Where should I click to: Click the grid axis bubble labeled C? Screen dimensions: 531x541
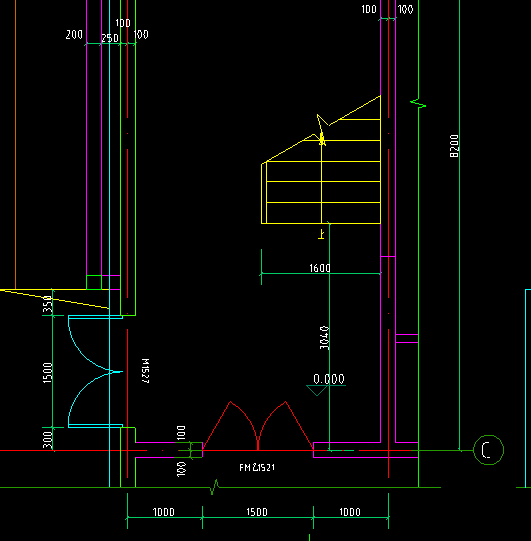(x=488, y=450)
